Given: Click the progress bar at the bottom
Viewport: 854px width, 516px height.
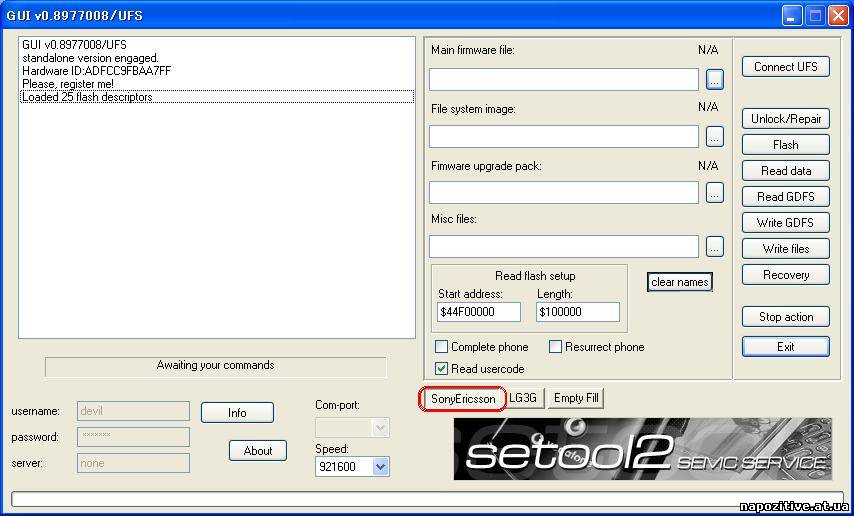Looking at the screenshot, I should coord(427,499).
